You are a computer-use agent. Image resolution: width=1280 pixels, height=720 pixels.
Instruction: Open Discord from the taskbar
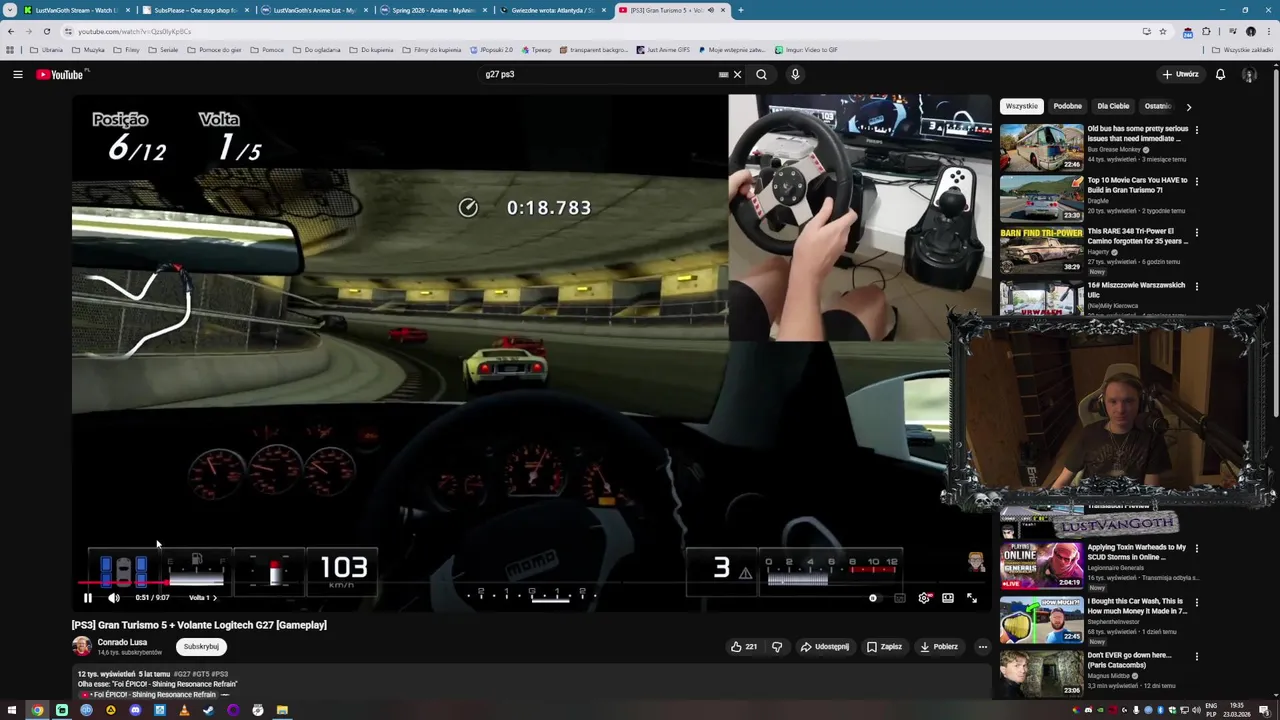tap(135, 711)
